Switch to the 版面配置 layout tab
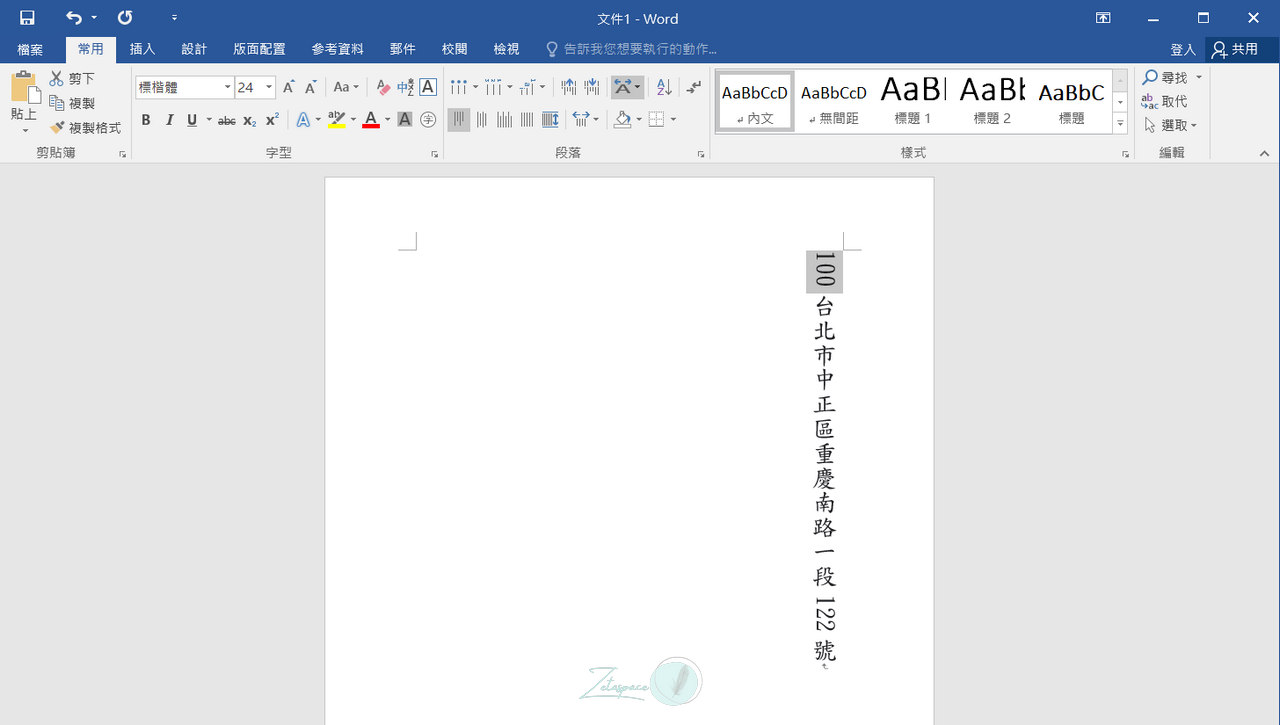 [259, 49]
